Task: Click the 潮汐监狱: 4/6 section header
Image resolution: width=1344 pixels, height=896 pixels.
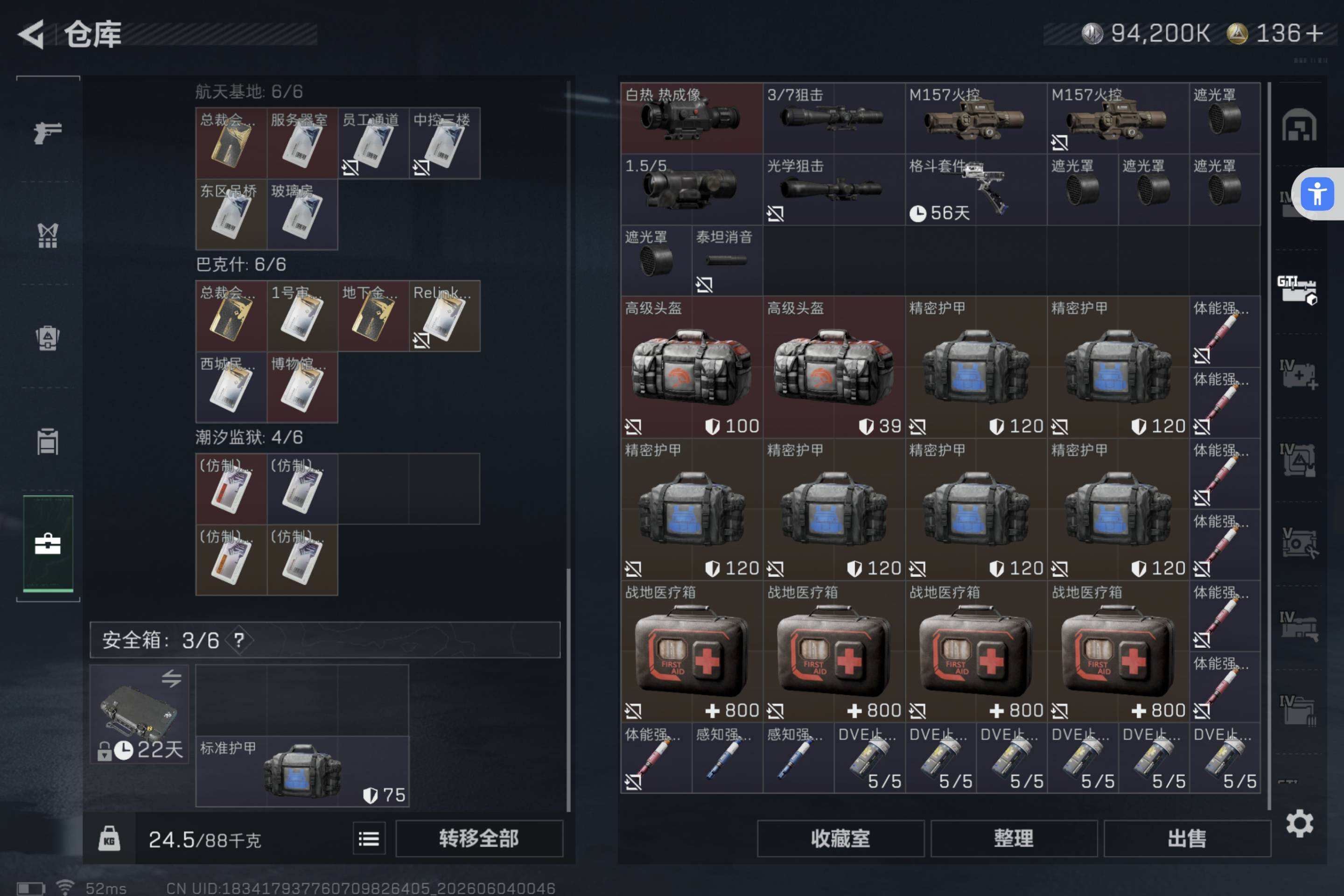Action: [x=249, y=437]
